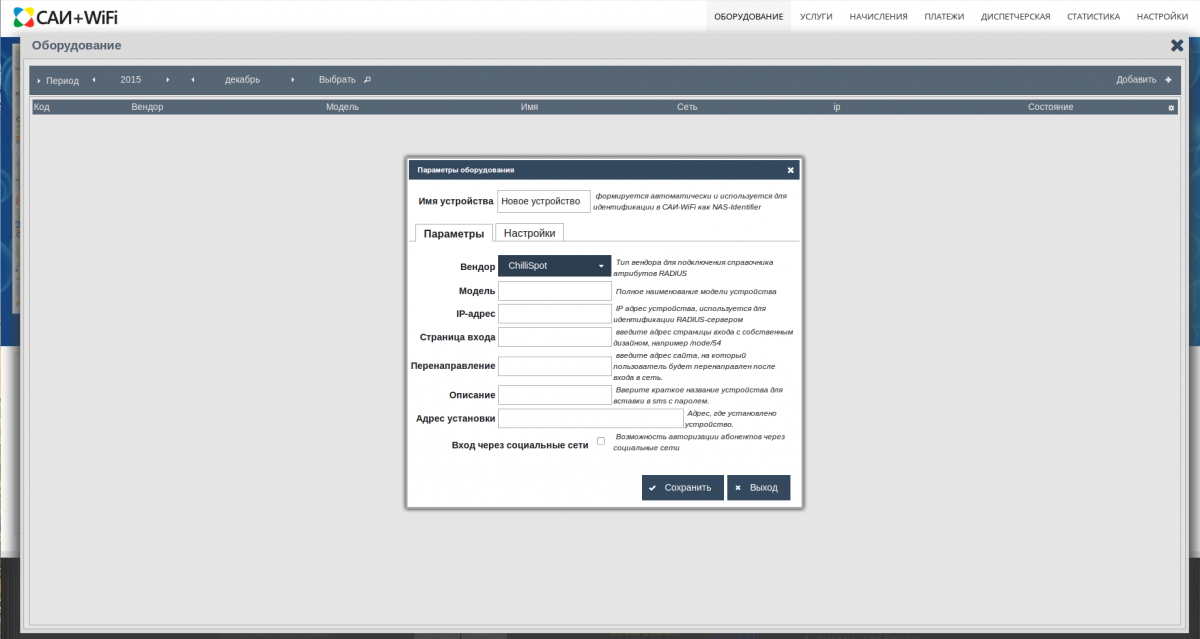The image size is (1200, 639).
Task: Click into the Адрес установки field
Action: (590, 418)
